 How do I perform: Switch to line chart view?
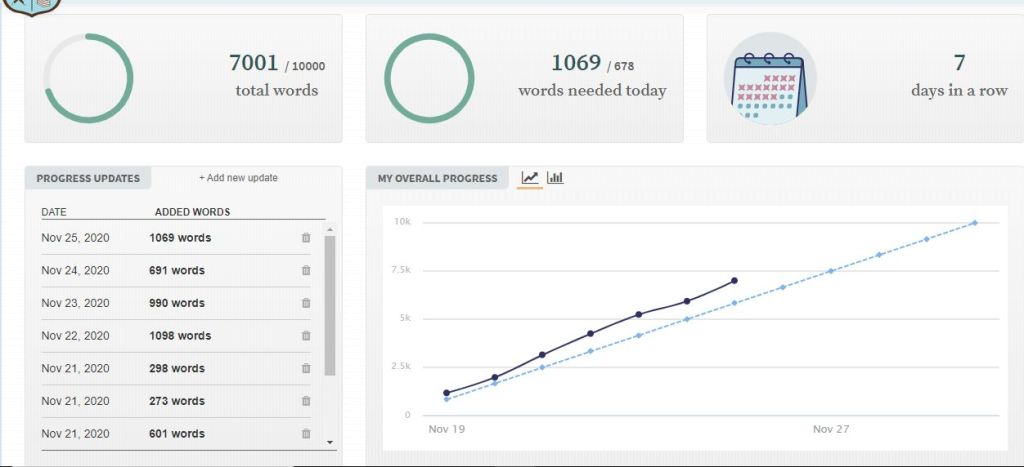point(530,178)
